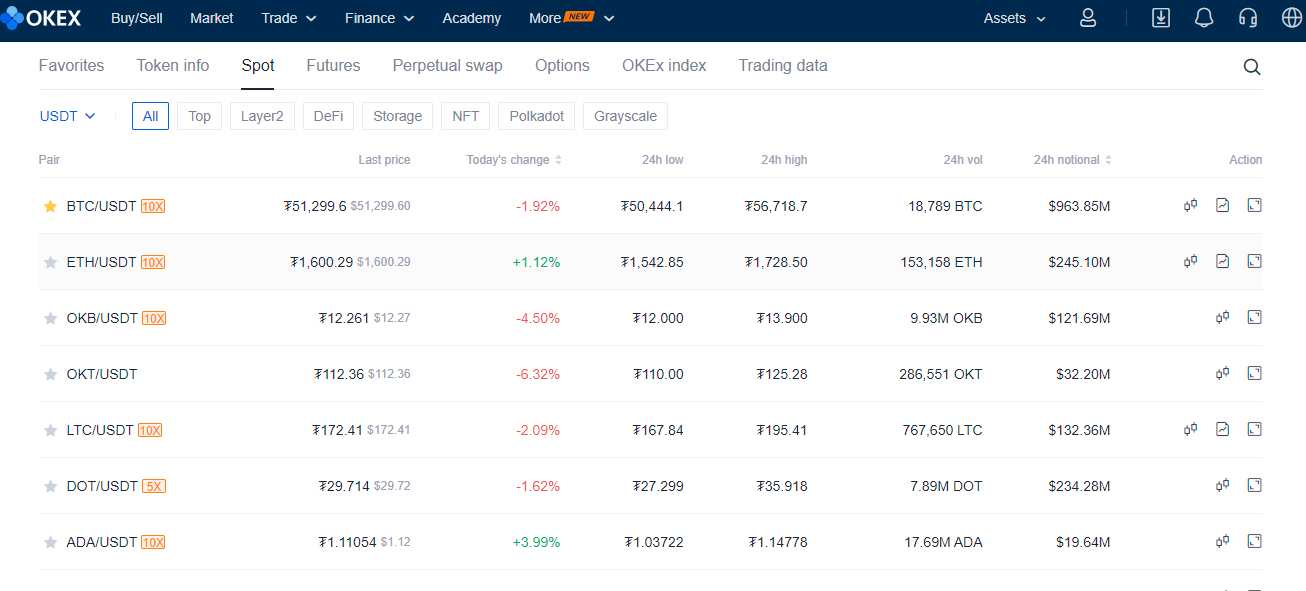The width and height of the screenshot is (1306, 591).
Task: Open the headset support icon
Action: click(x=1247, y=18)
